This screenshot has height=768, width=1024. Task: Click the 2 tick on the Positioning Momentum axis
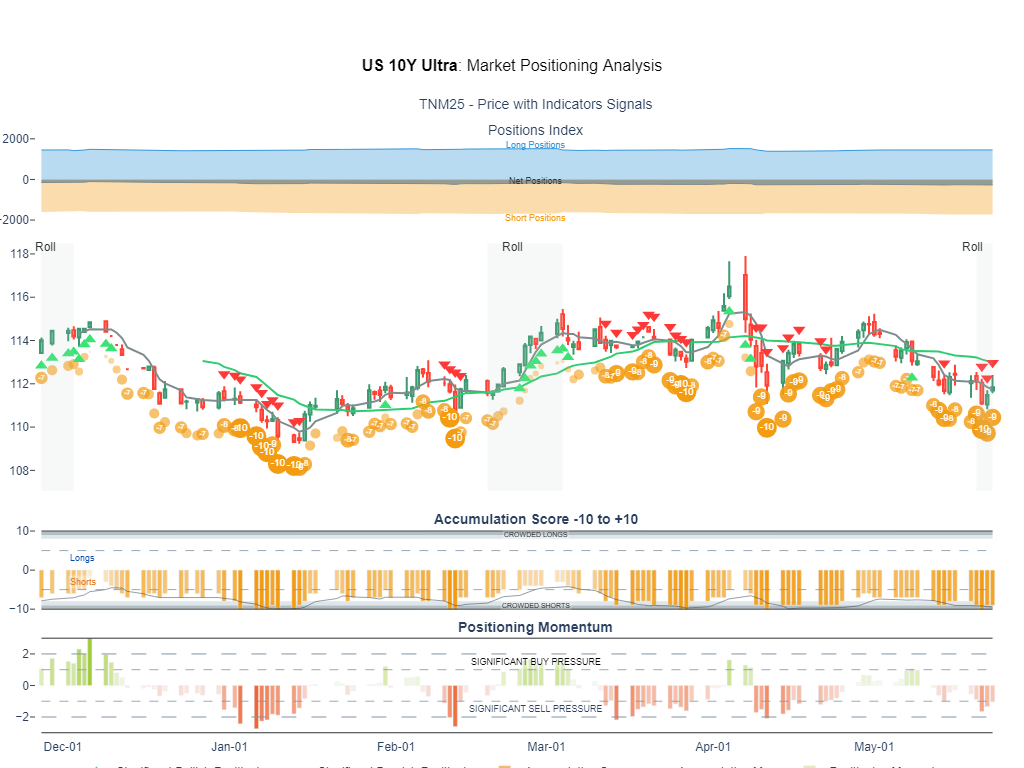26,654
